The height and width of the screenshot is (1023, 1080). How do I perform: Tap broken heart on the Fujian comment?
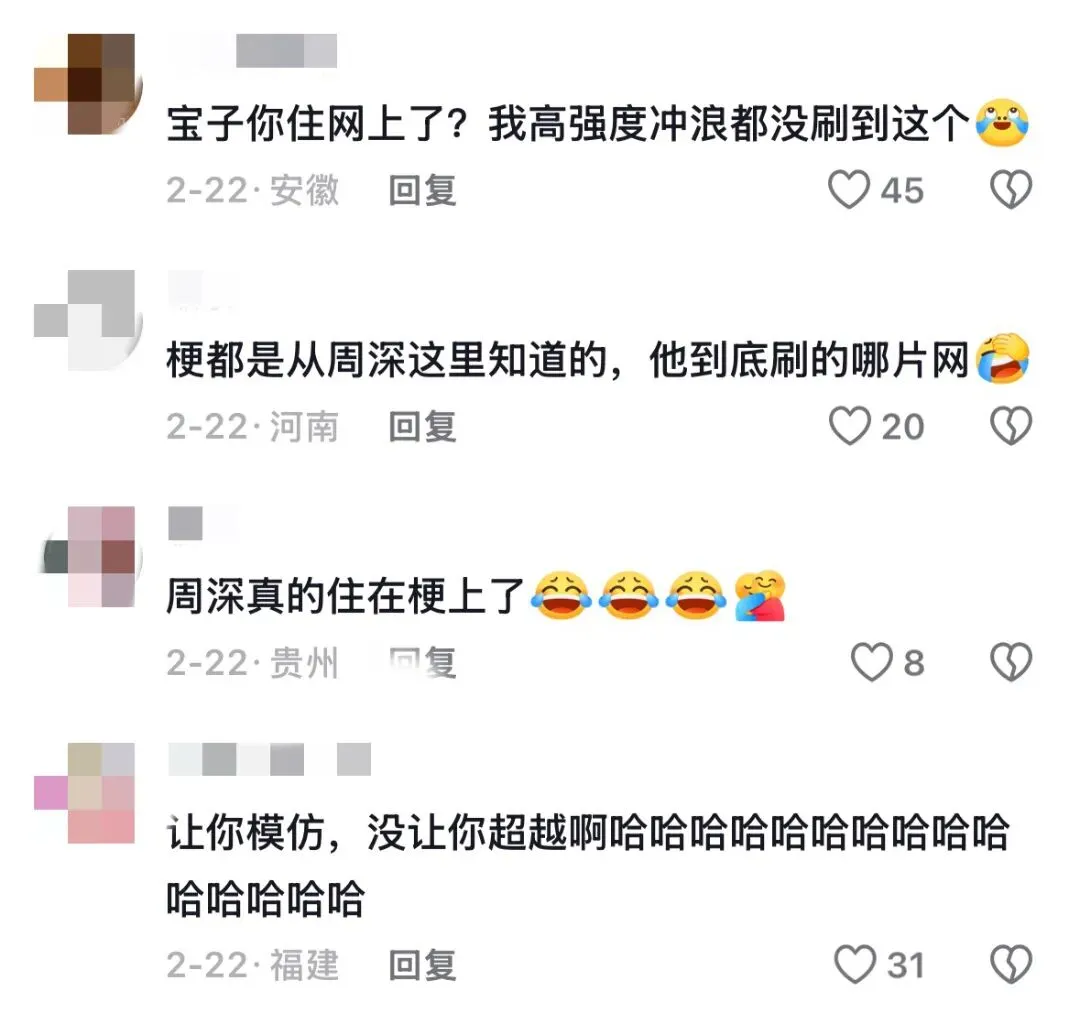tap(1010, 964)
